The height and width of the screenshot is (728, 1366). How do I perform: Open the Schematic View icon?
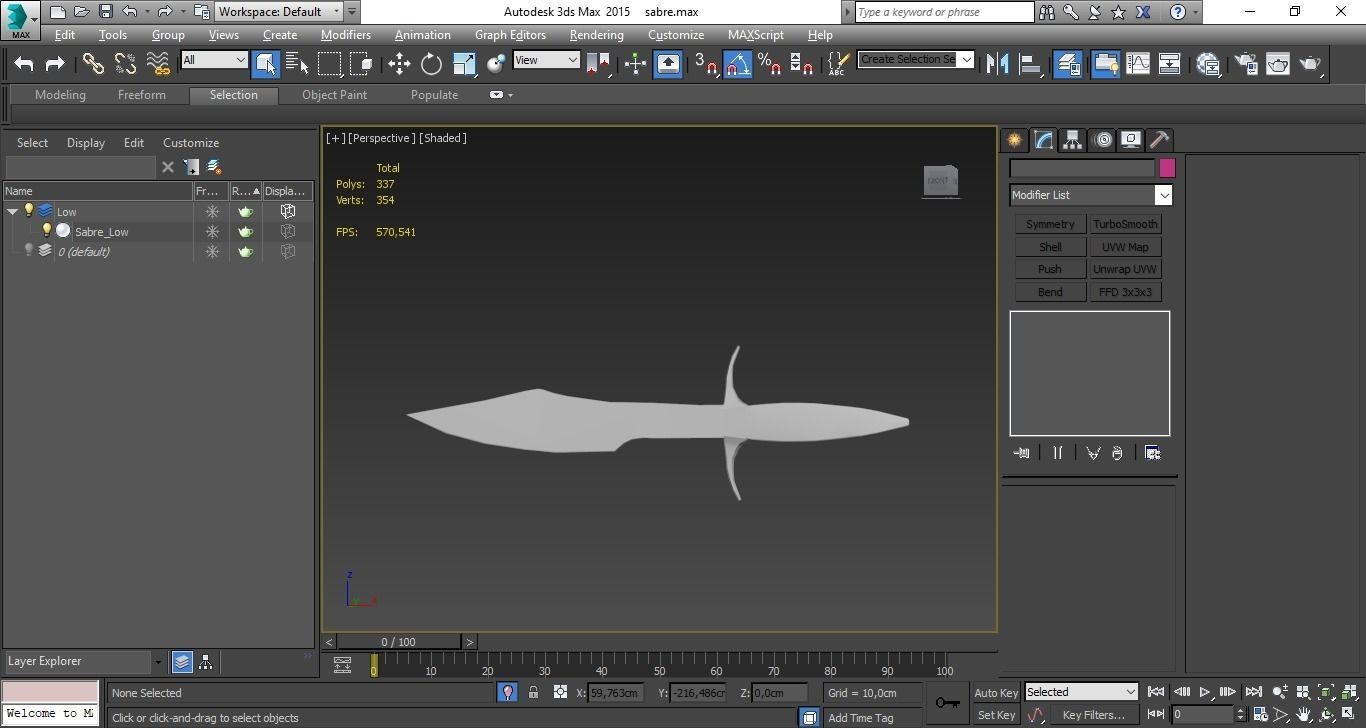pyautogui.click(x=1169, y=64)
